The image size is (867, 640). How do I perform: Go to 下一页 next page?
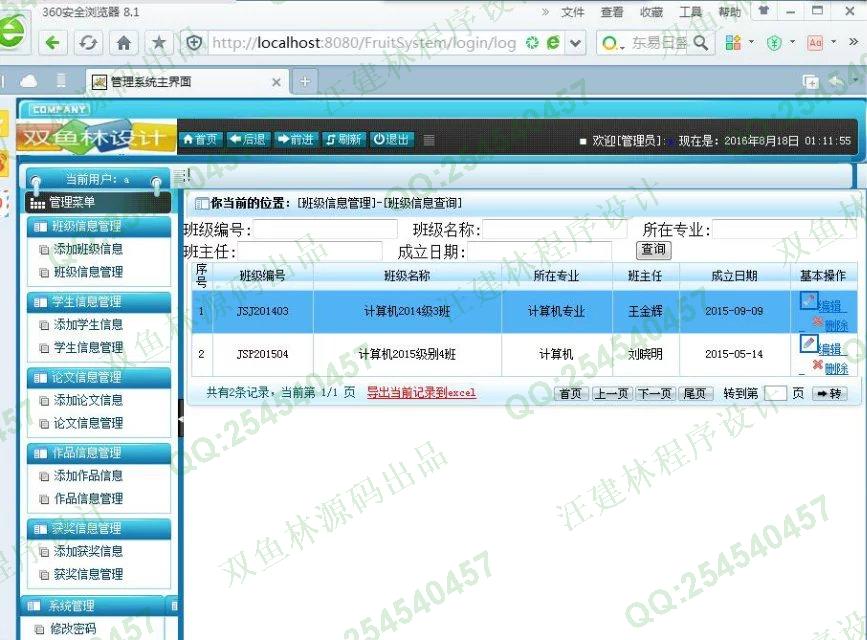655,394
